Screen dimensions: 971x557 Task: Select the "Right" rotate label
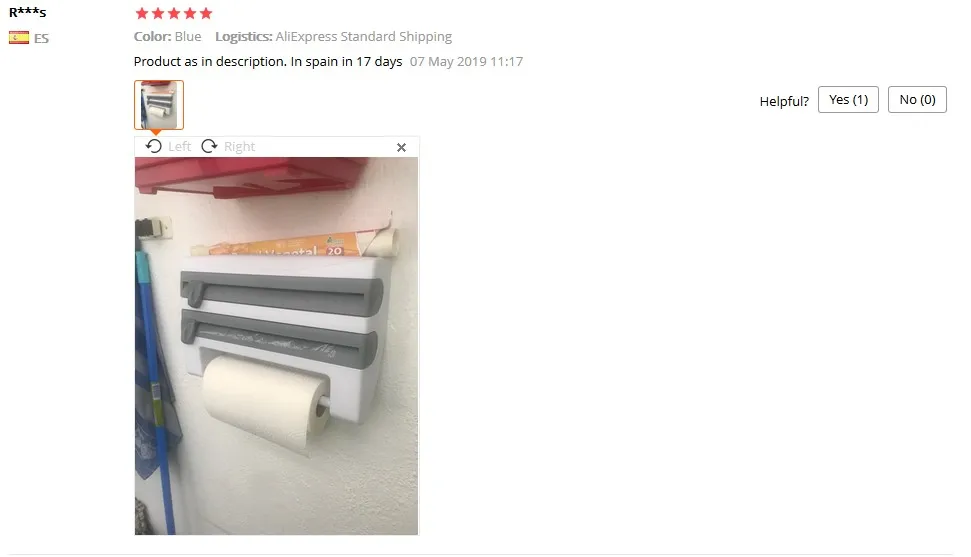[240, 147]
